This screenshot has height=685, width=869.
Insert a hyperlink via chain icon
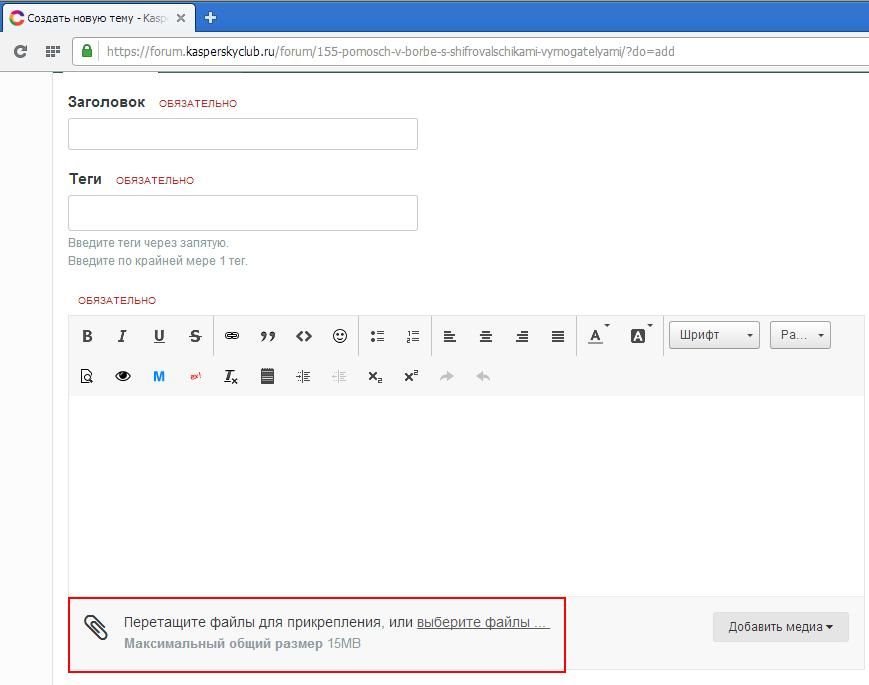tap(232, 336)
